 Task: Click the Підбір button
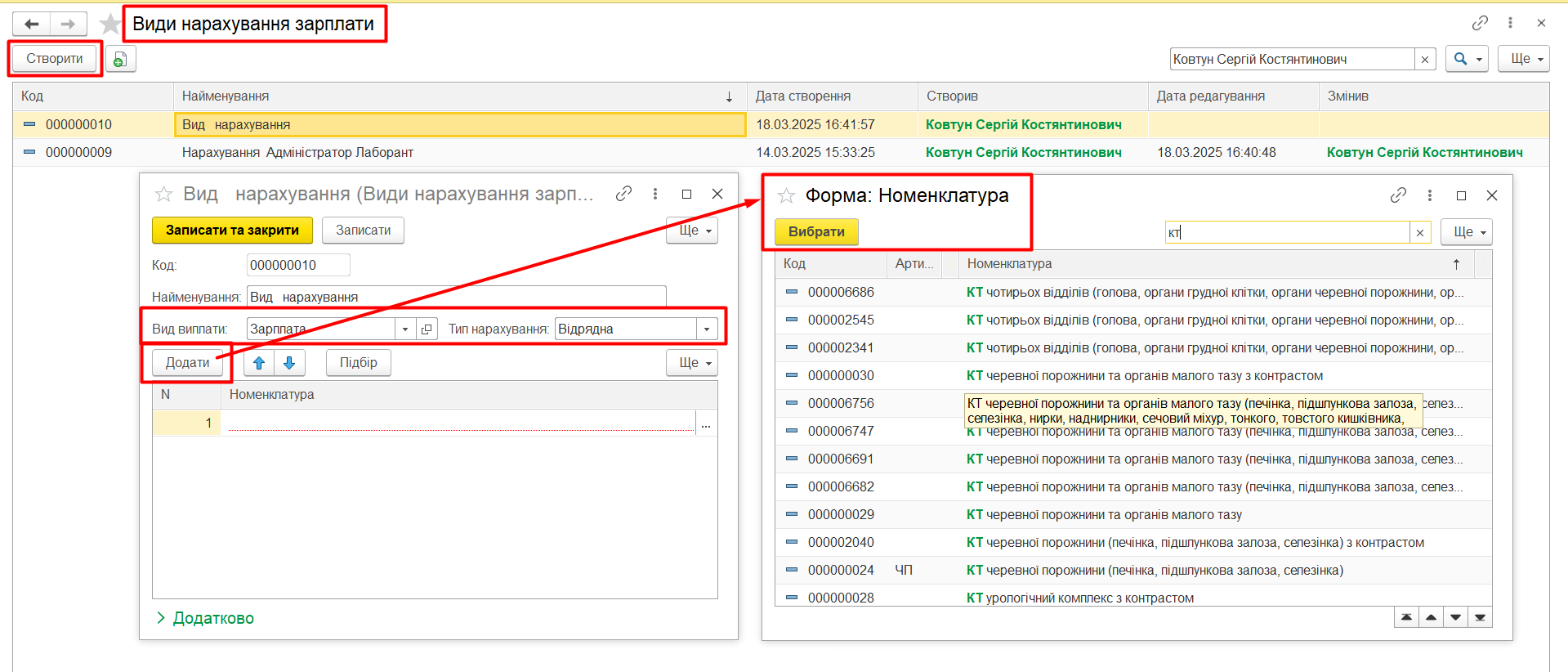click(358, 363)
